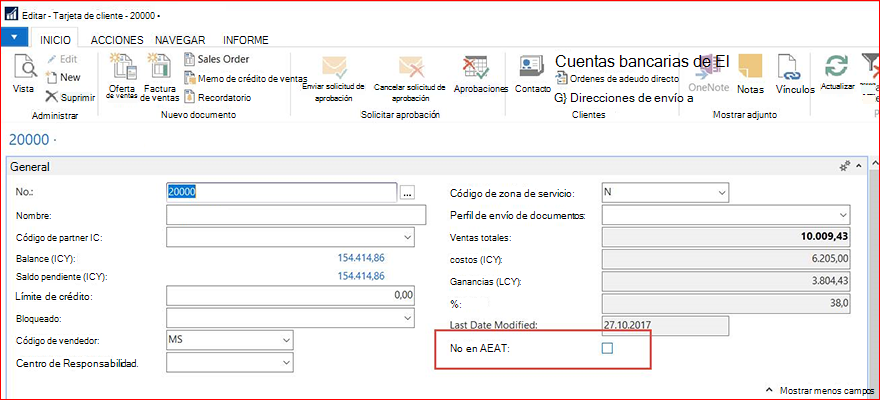The width and height of the screenshot is (880, 400).
Task: Create Memo de crédito de ventas
Action: (246, 78)
